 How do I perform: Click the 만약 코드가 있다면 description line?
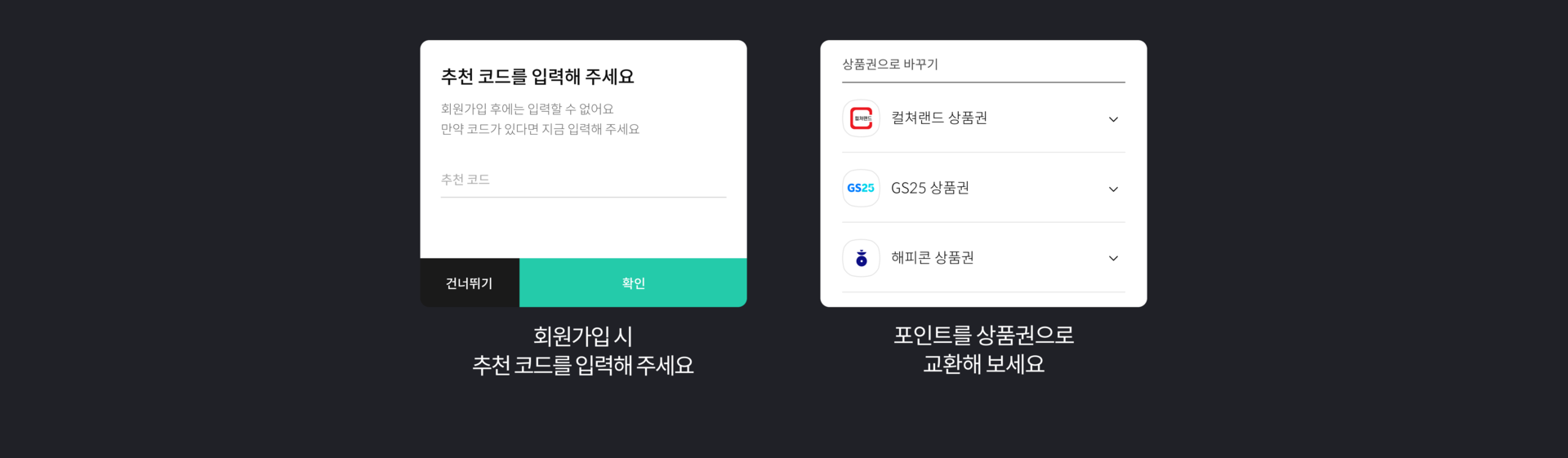pyautogui.click(x=540, y=129)
